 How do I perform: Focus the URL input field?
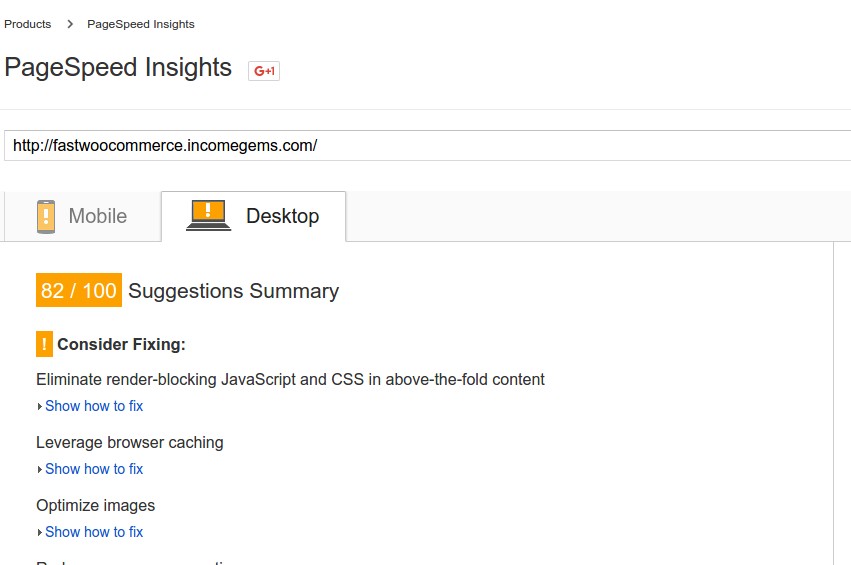[428, 145]
